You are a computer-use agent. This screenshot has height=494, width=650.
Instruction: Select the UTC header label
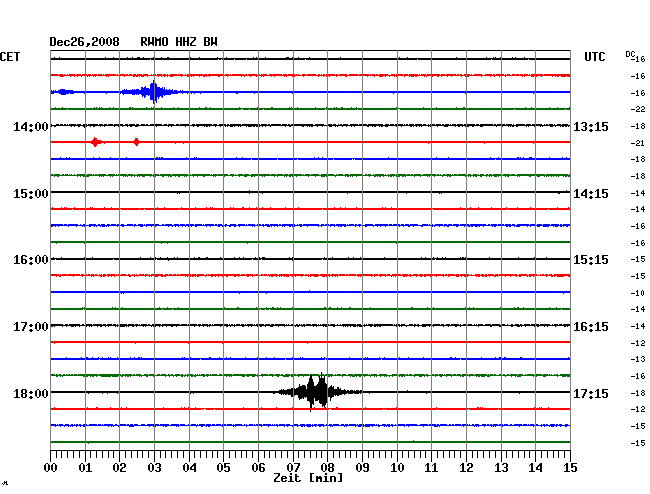594,57
